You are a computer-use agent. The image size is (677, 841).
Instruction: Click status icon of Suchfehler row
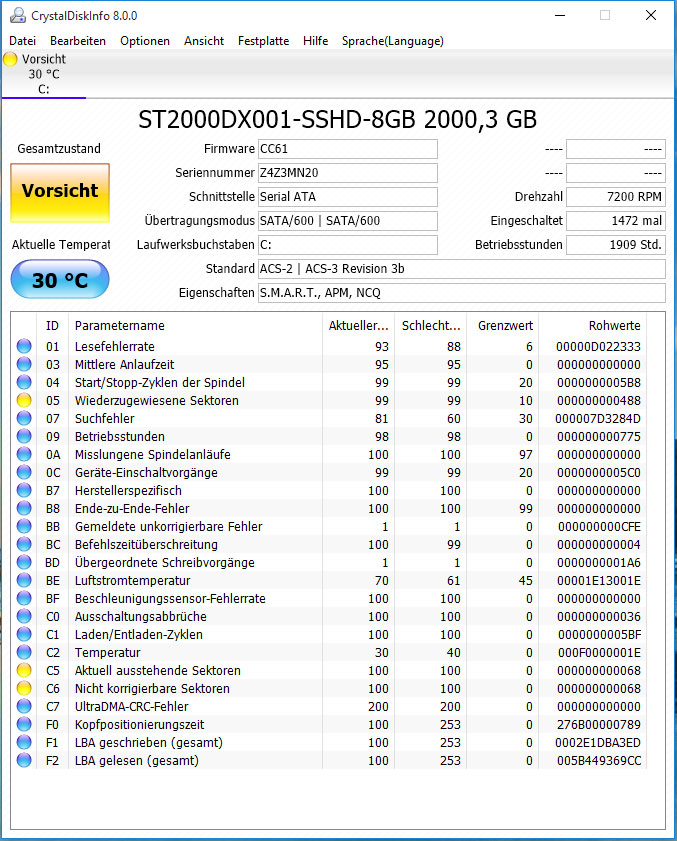tap(24, 418)
